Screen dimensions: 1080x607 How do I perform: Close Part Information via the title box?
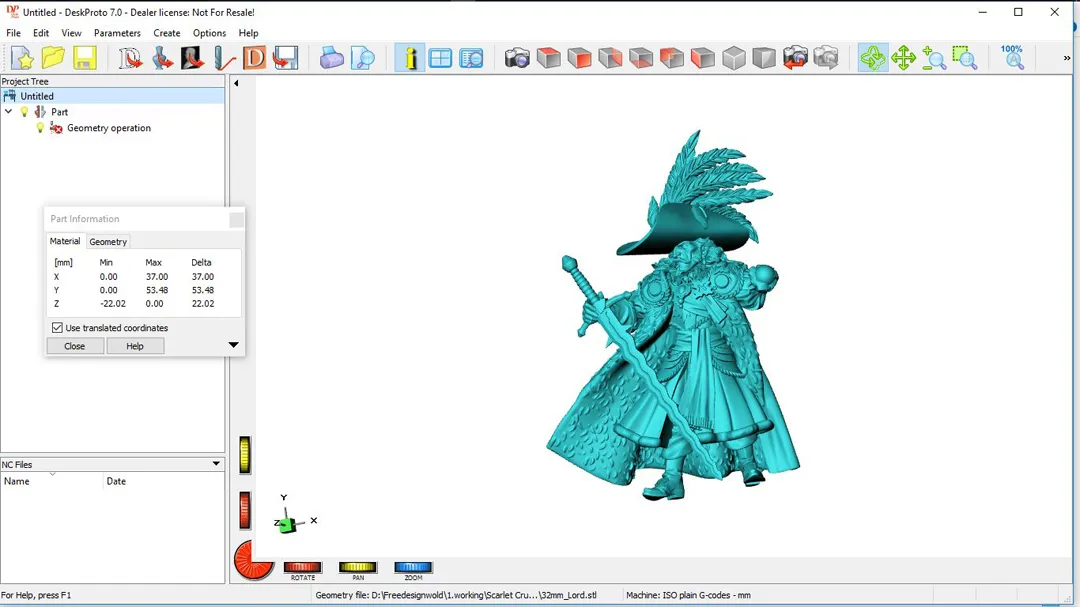pyautogui.click(x=236, y=219)
